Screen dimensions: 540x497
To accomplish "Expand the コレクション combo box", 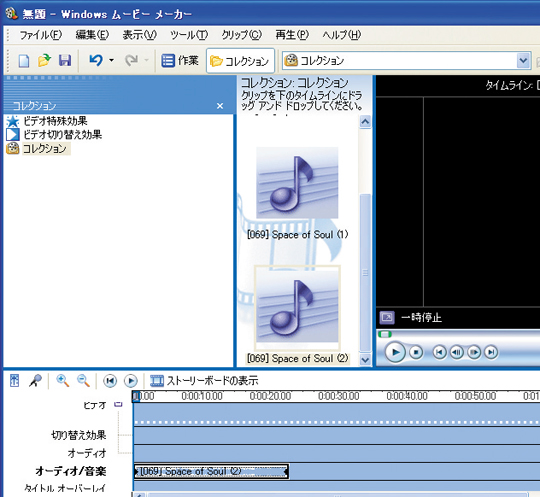I will tap(523, 61).
